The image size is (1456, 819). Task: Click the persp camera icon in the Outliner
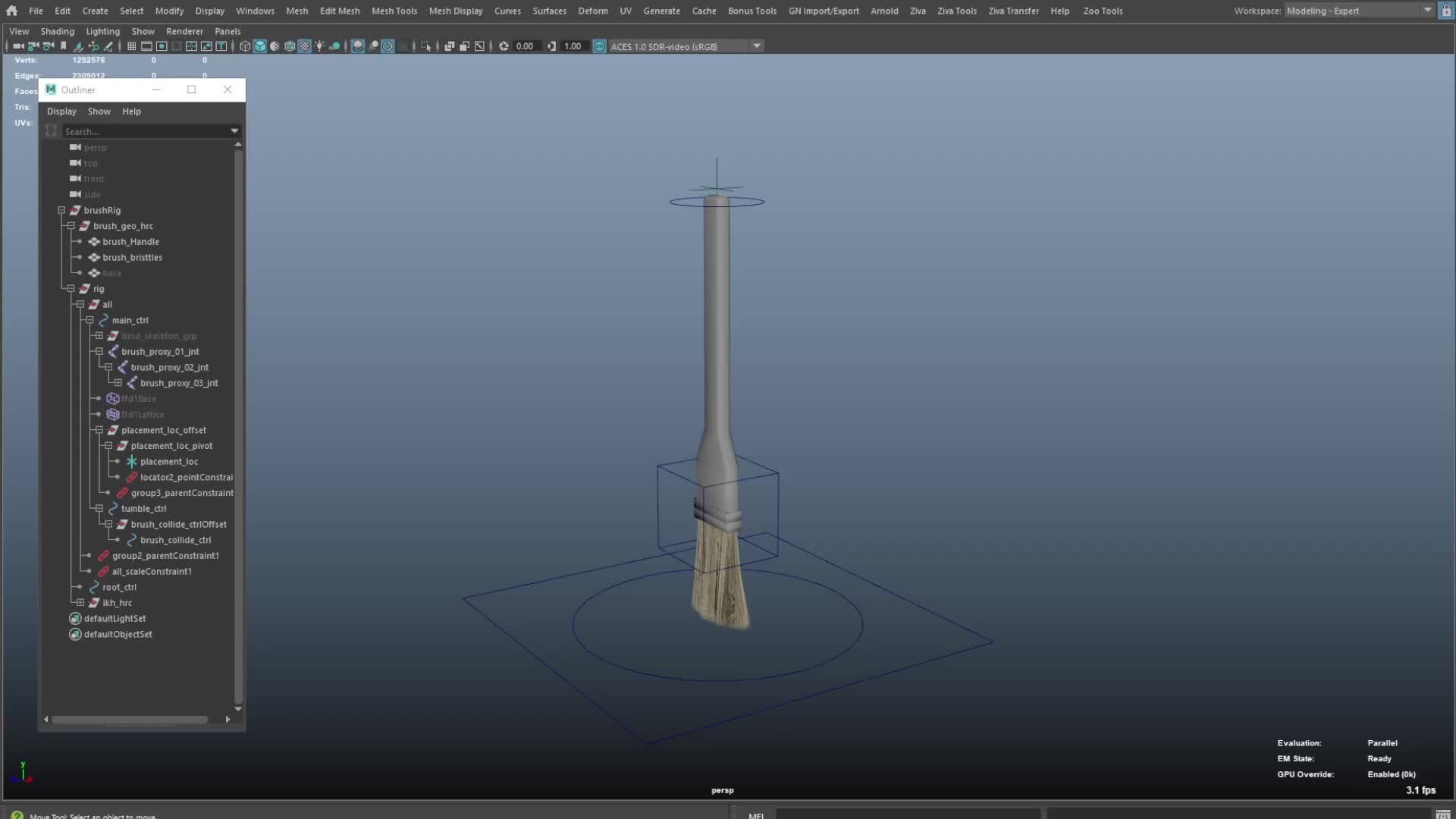[x=75, y=147]
